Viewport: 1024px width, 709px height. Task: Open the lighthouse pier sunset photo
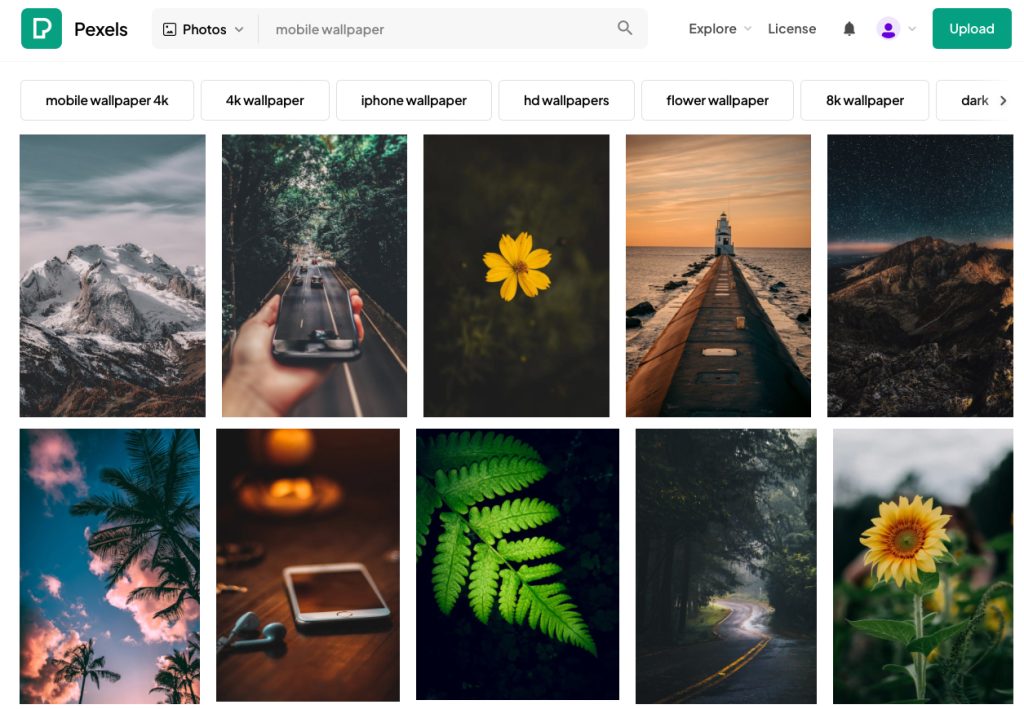coord(718,275)
